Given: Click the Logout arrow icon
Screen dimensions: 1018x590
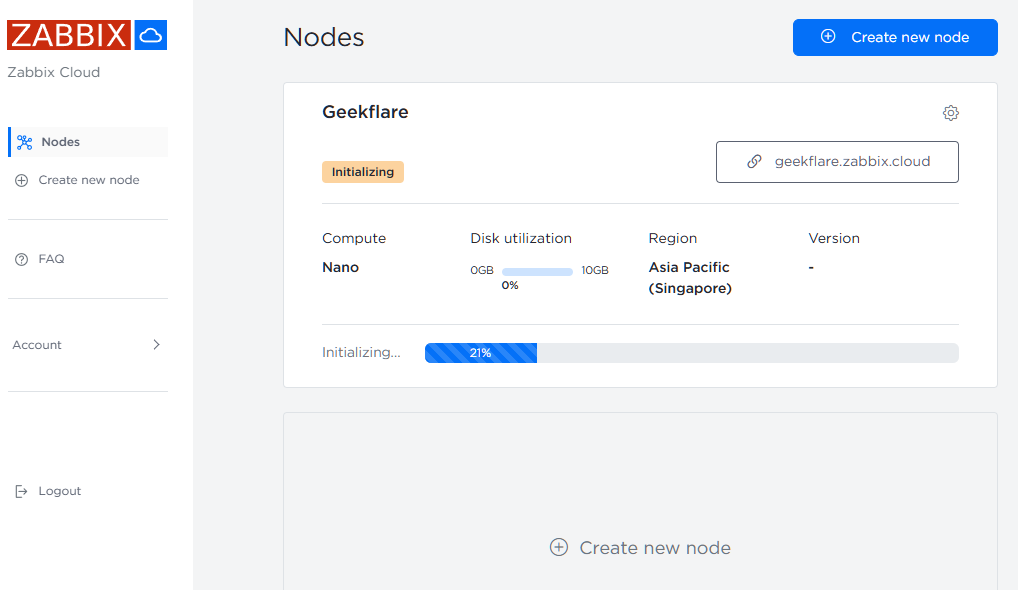Looking at the screenshot, I should [x=21, y=491].
